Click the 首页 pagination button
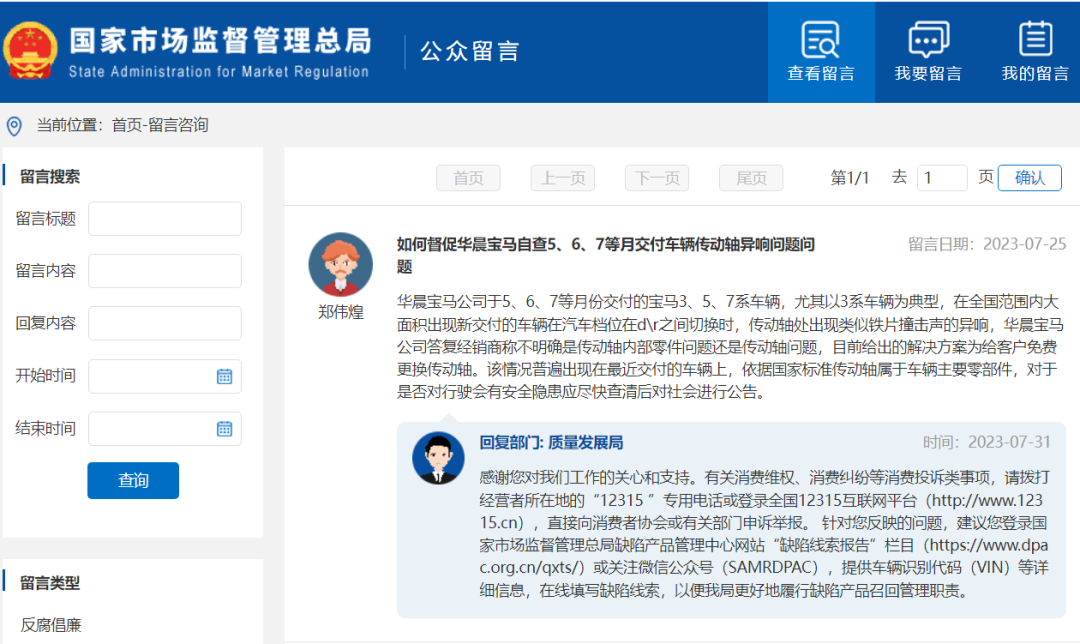Screen dimensions: 1080x644 (x=468, y=178)
